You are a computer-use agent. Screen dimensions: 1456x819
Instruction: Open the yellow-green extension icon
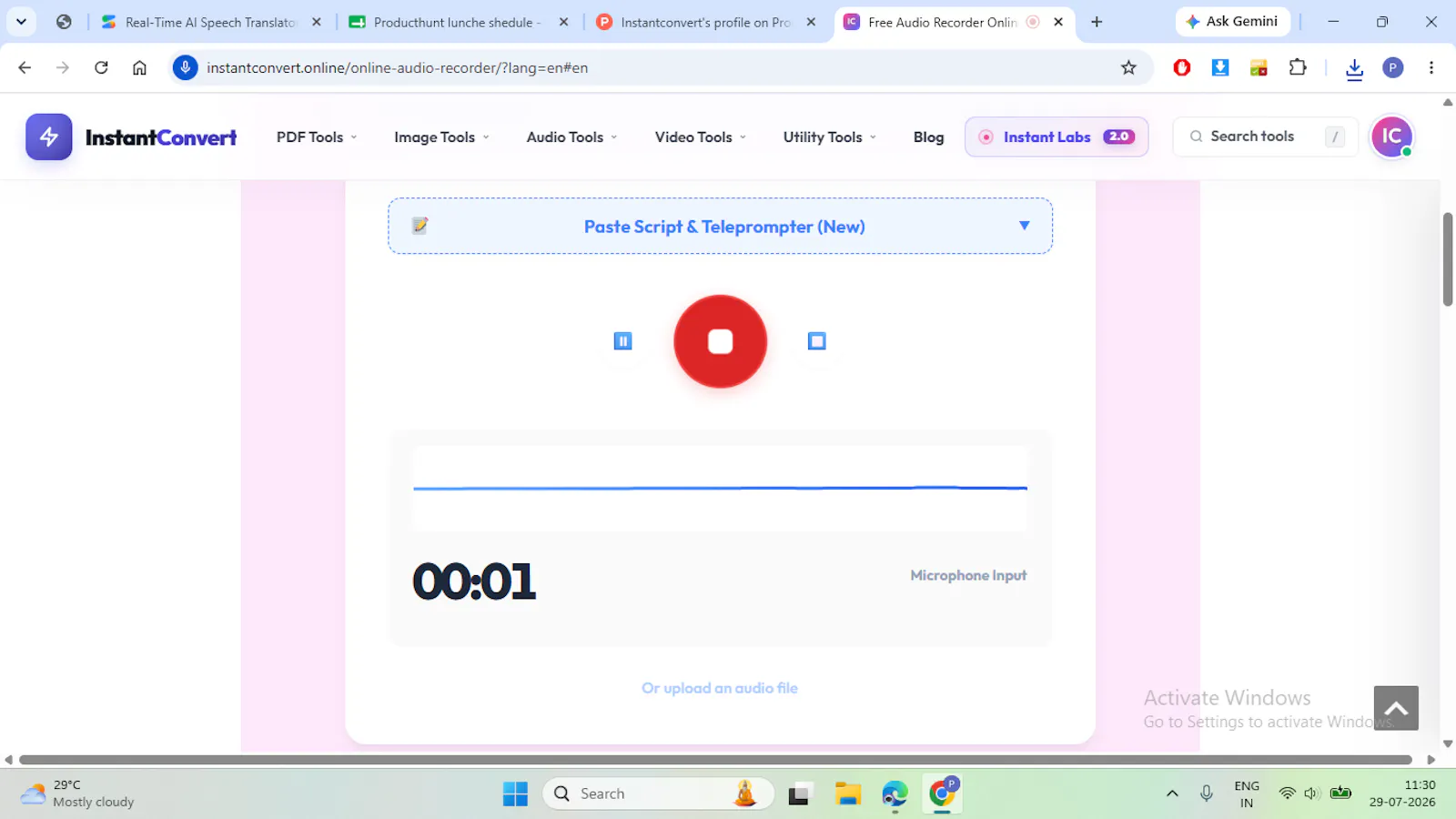click(1259, 67)
